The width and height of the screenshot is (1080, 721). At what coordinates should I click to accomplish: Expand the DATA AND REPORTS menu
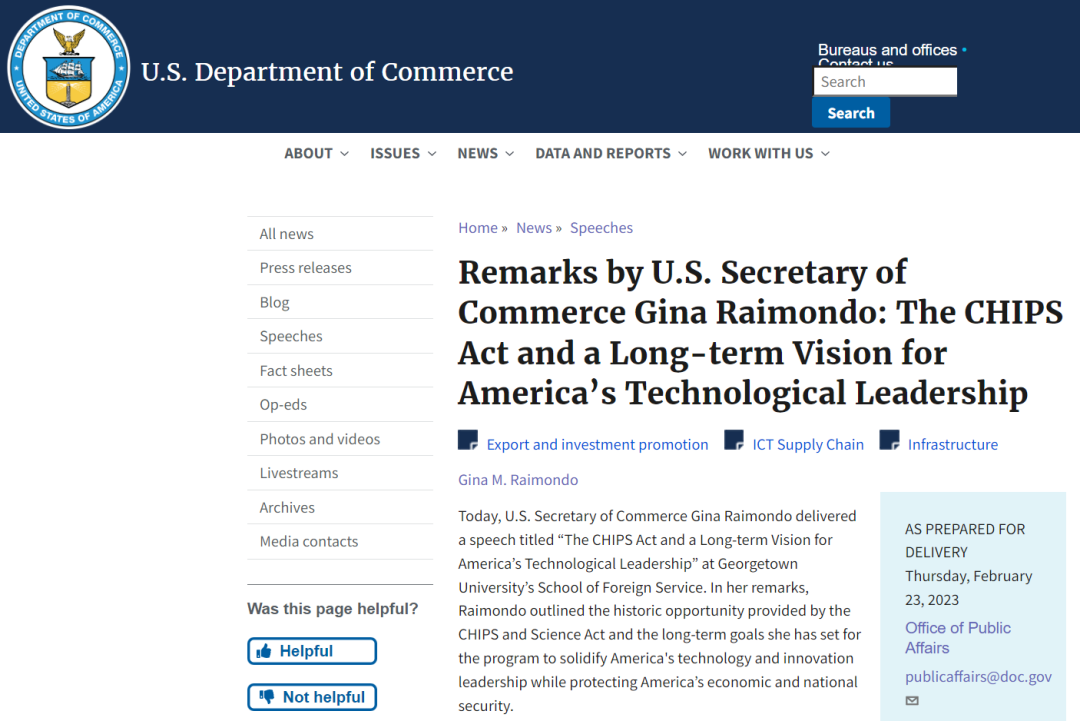(x=611, y=154)
